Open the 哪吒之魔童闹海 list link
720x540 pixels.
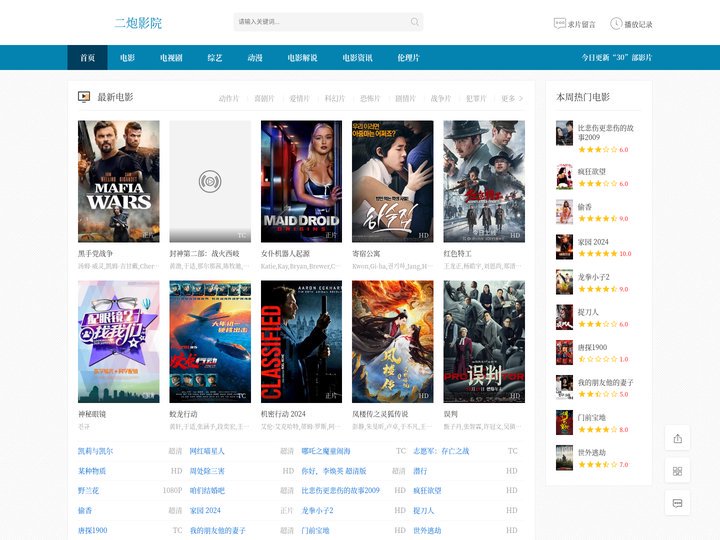click(326, 451)
